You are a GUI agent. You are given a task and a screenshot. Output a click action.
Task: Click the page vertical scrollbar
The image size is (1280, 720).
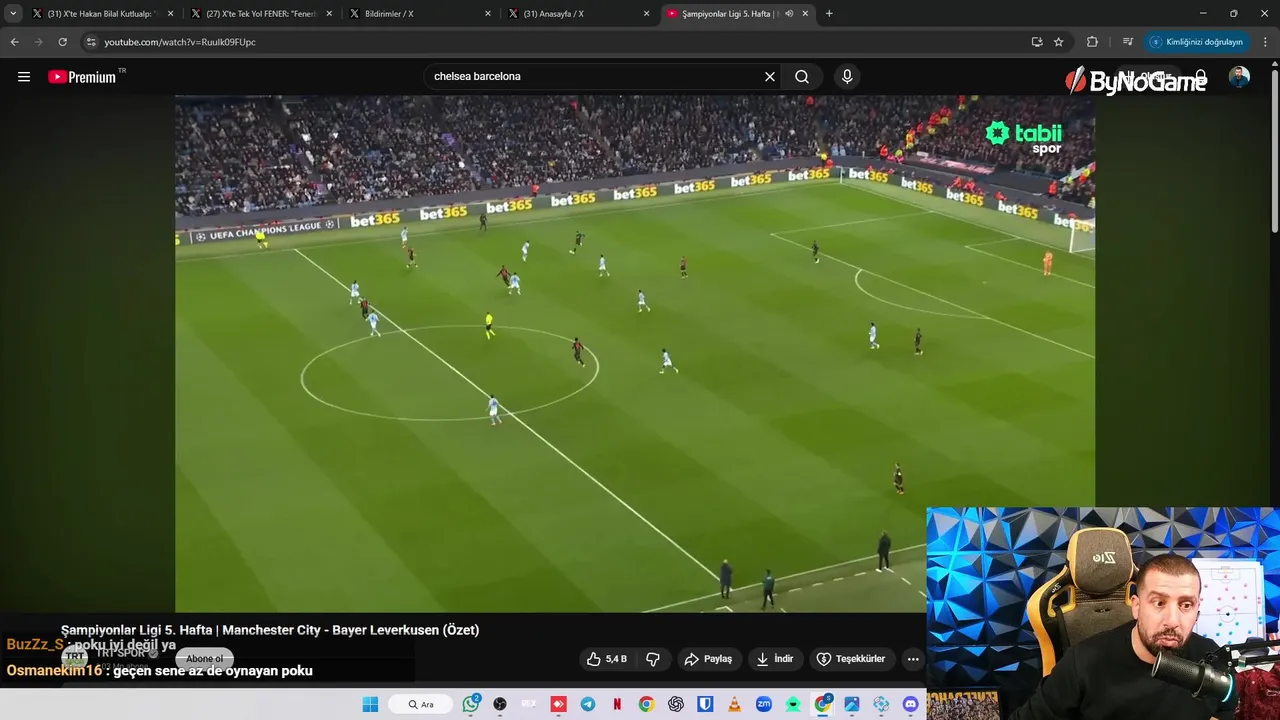pos(1274,150)
